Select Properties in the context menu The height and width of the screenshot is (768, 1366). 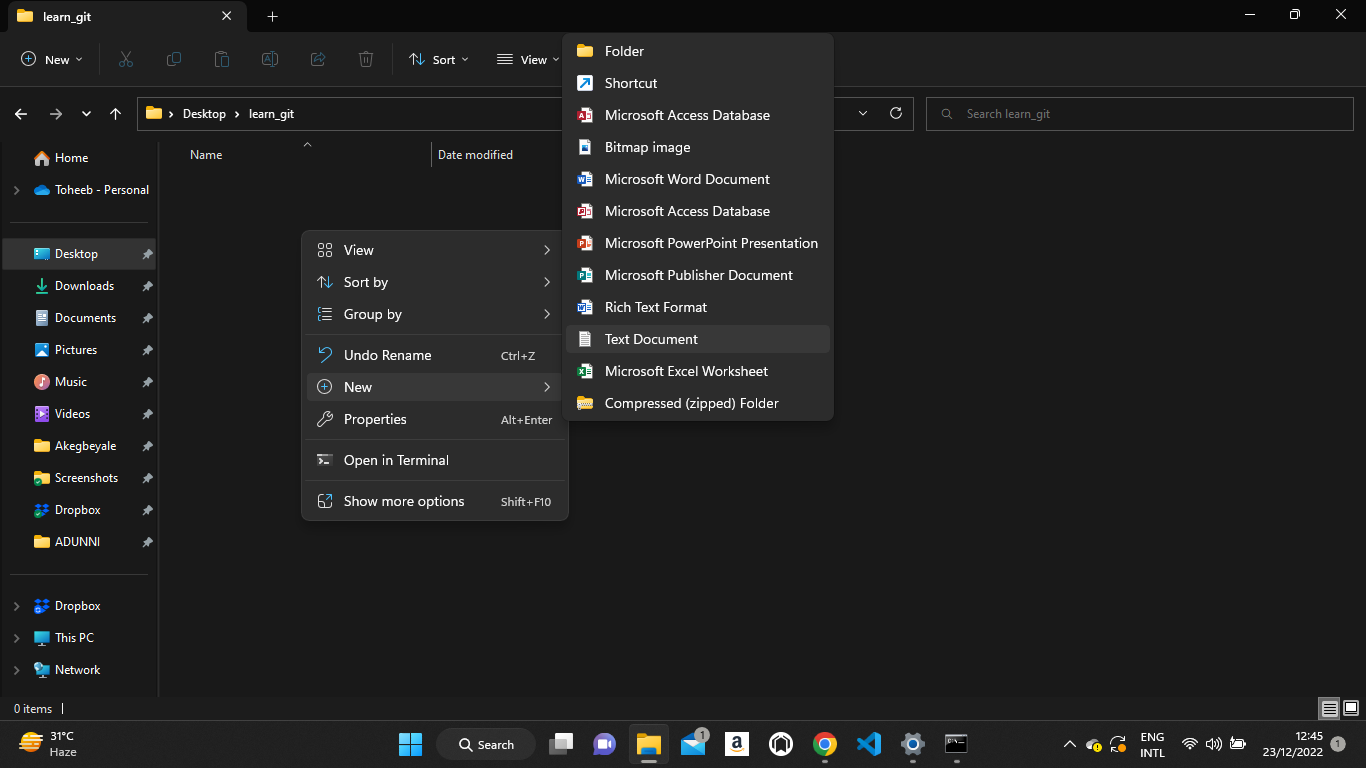point(435,419)
